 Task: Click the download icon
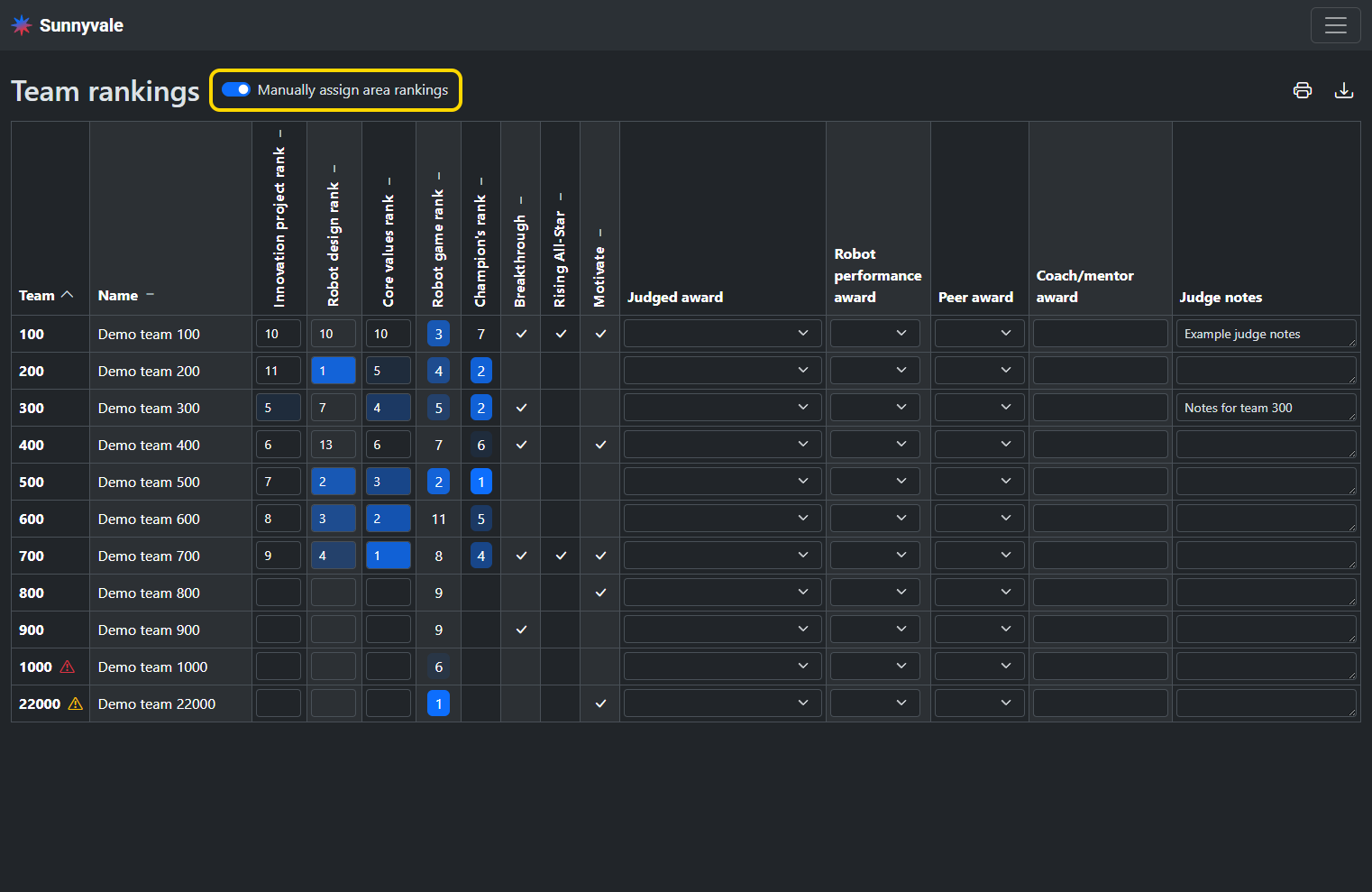coord(1343,90)
